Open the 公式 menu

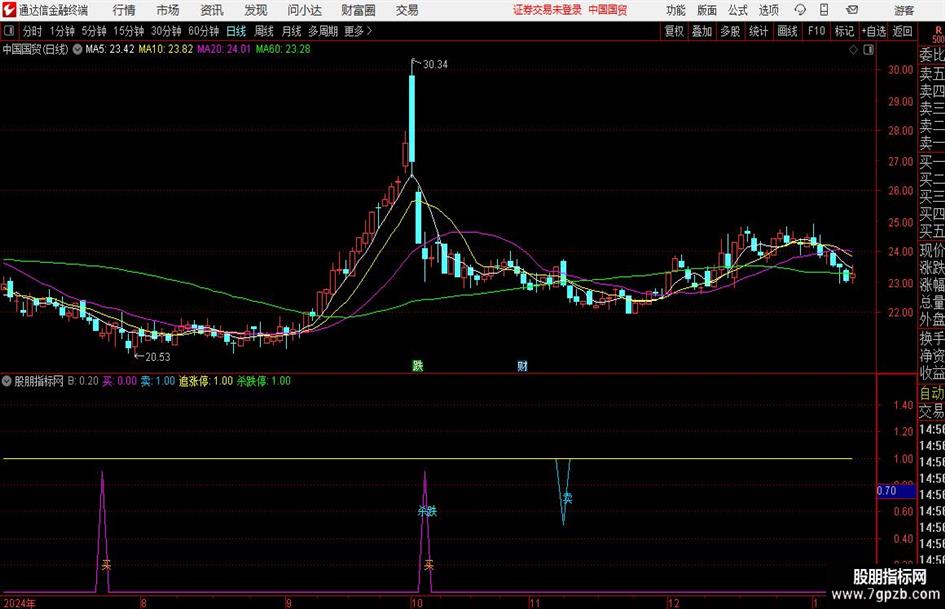(x=738, y=10)
